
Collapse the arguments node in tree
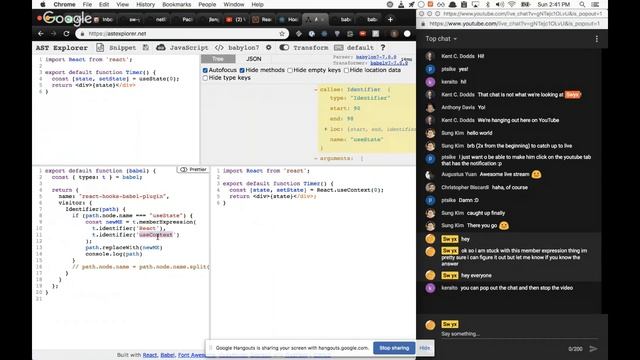316,158
